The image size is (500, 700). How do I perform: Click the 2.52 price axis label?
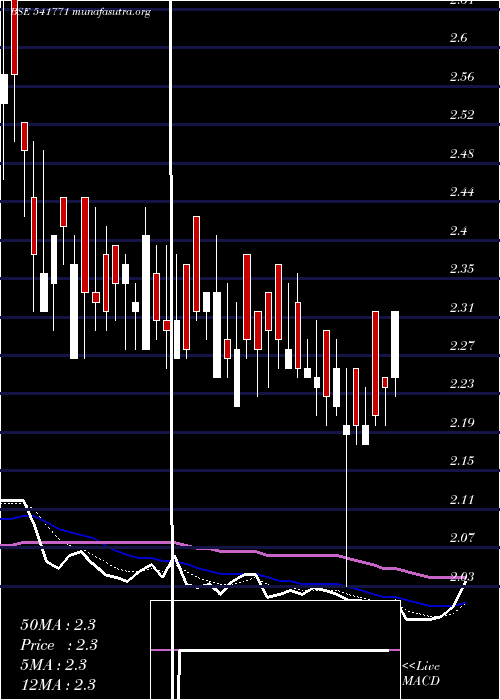(462, 115)
